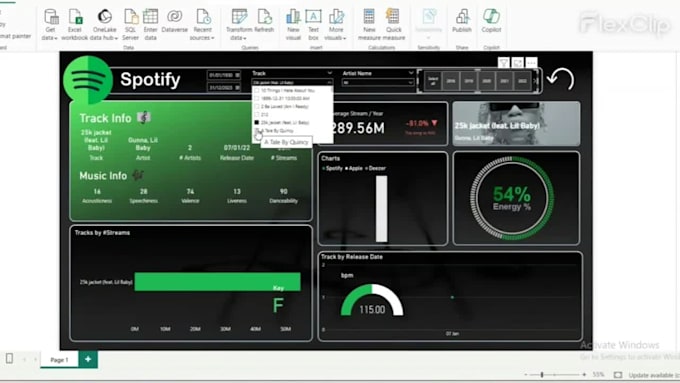Viewport: 680px width, 383px height.
Task: Filter by the first year tile after Select all
Action: (451, 81)
